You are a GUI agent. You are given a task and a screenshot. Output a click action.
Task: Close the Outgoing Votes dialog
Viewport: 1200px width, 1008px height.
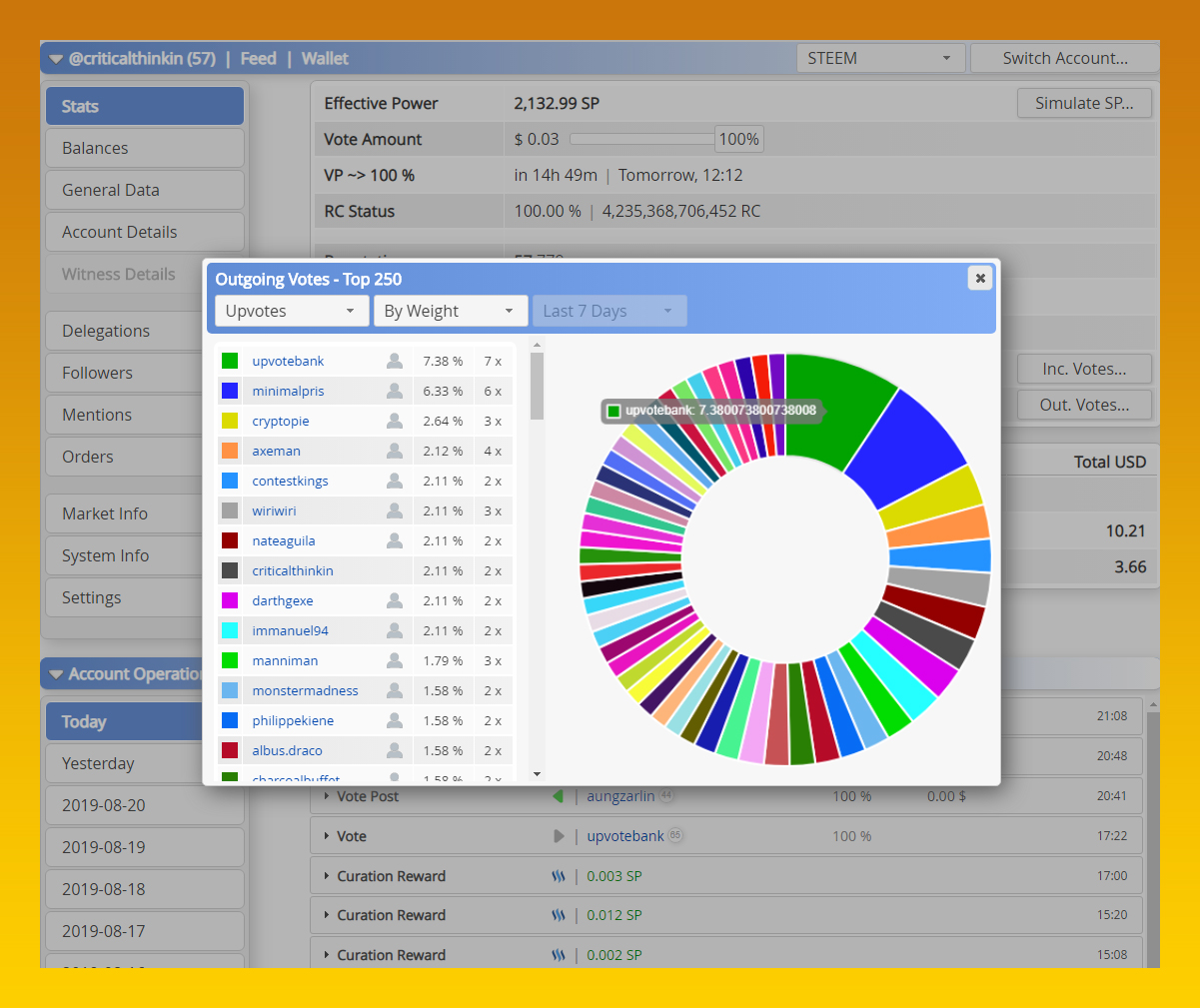980,279
